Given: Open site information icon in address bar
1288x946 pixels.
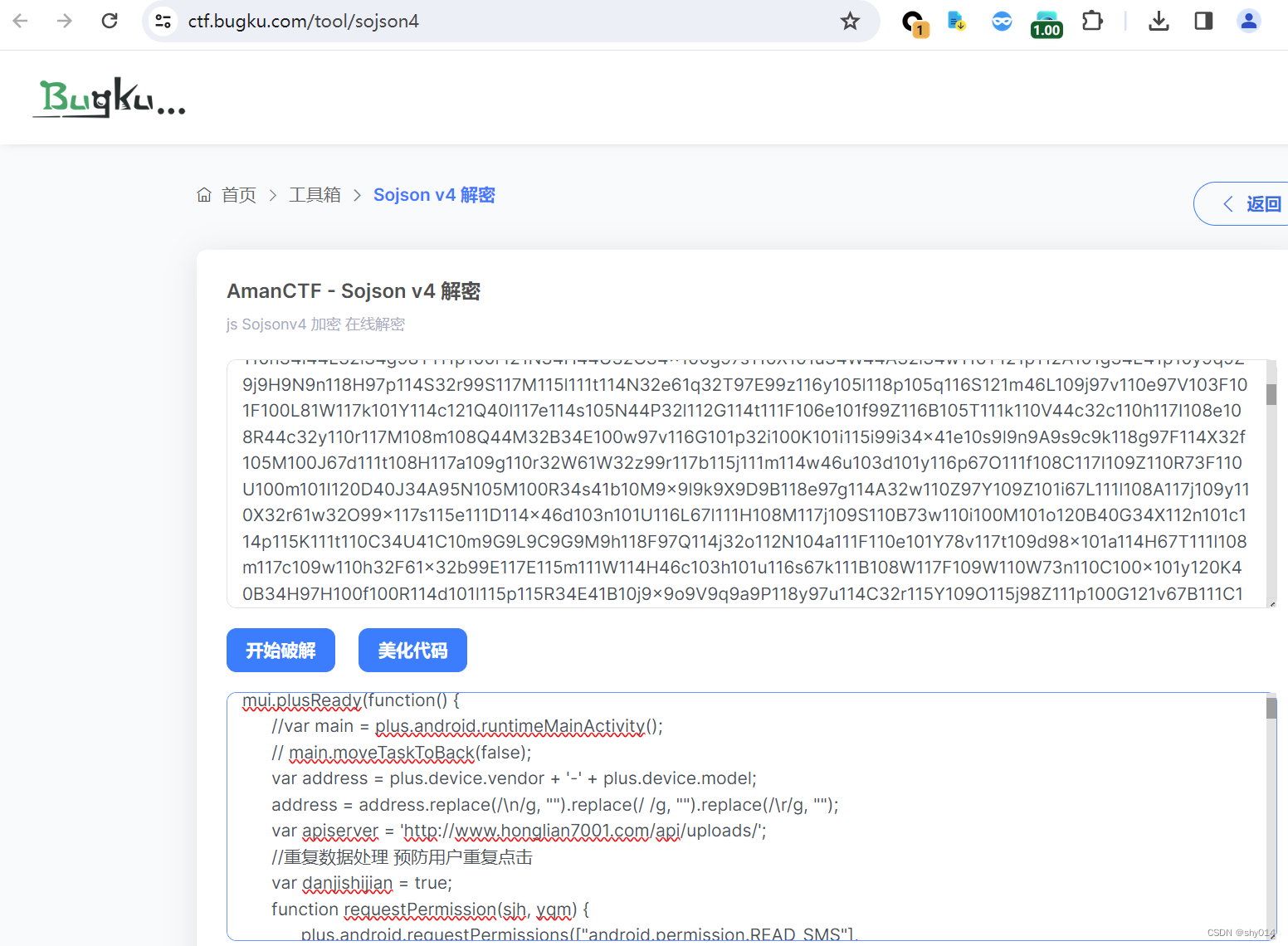Looking at the screenshot, I should click(163, 21).
